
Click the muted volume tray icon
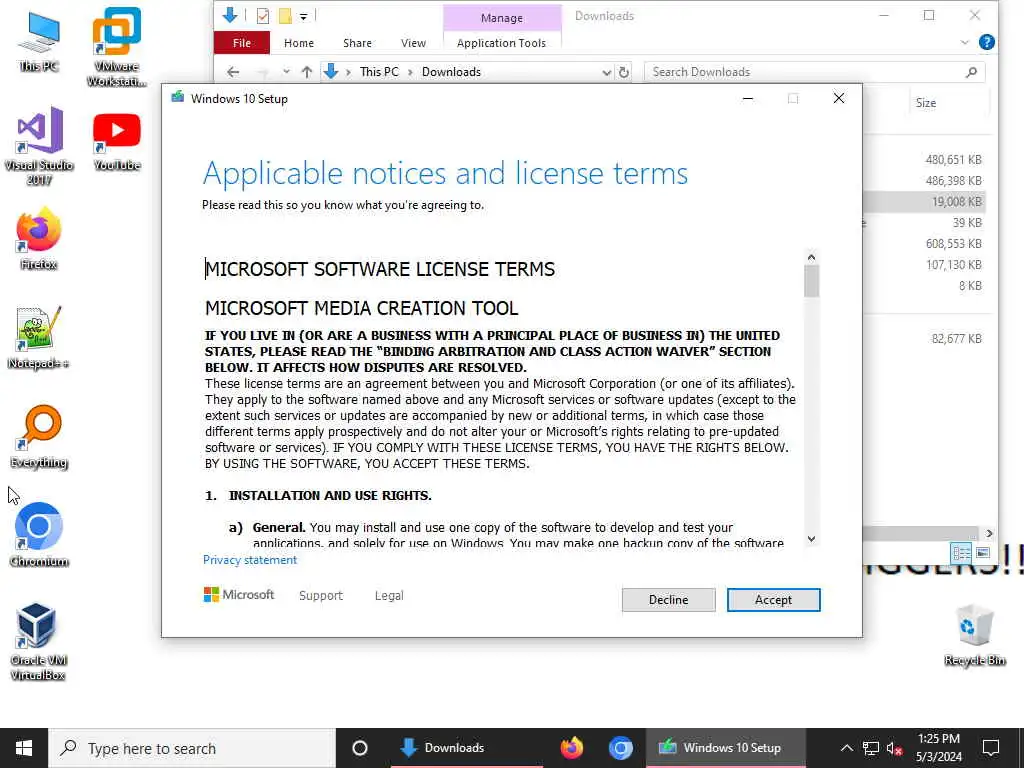click(894, 748)
